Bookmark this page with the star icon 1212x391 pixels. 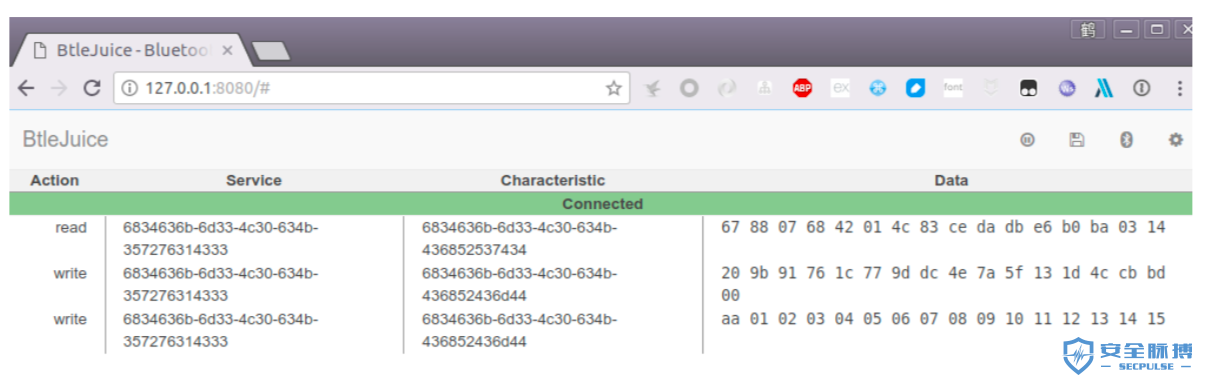[614, 88]
